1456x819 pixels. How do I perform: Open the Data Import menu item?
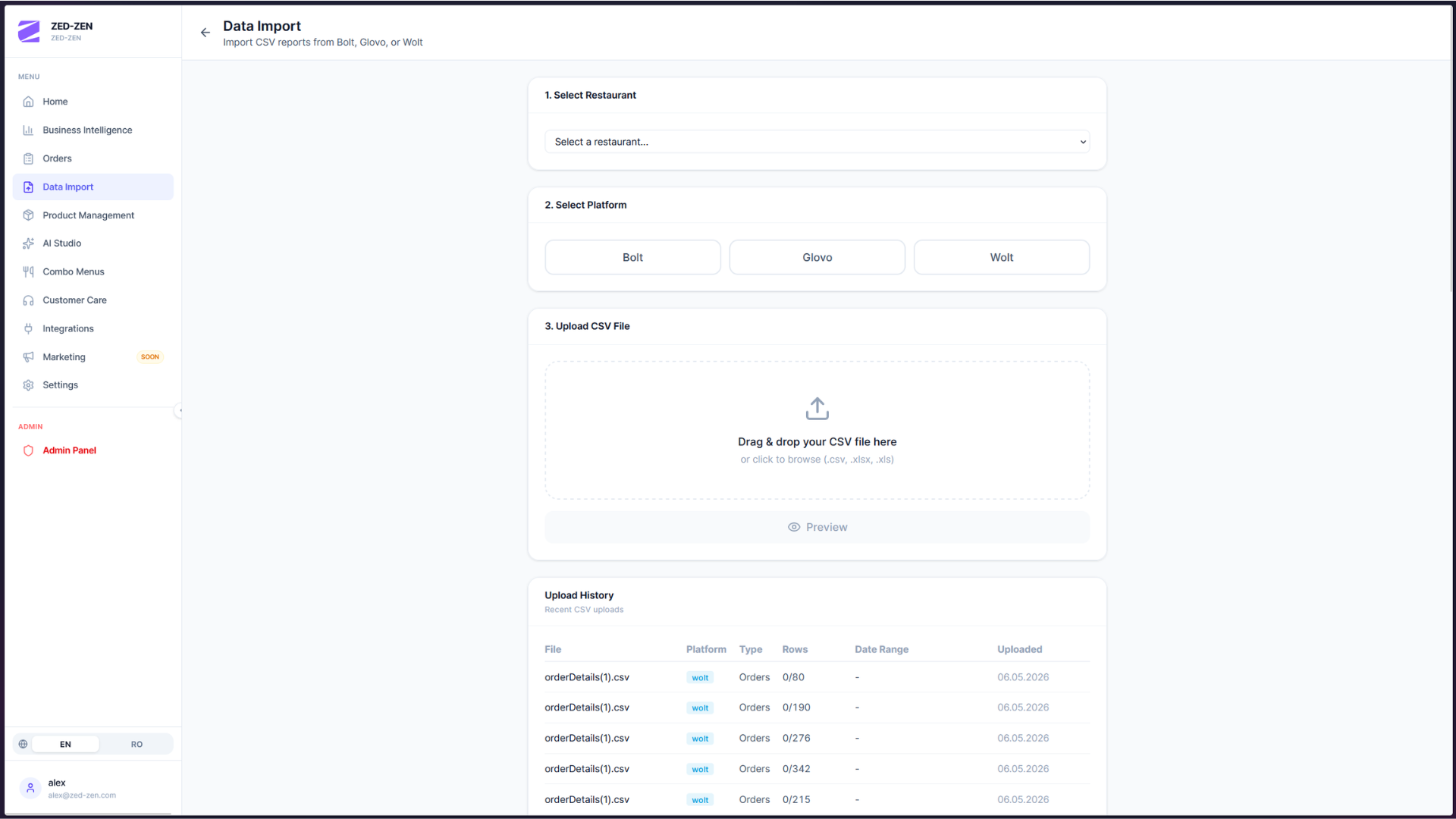(x=93, y=187)
